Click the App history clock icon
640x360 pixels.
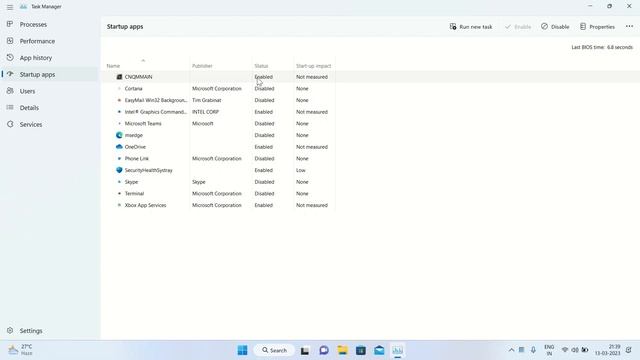(10, 58)
